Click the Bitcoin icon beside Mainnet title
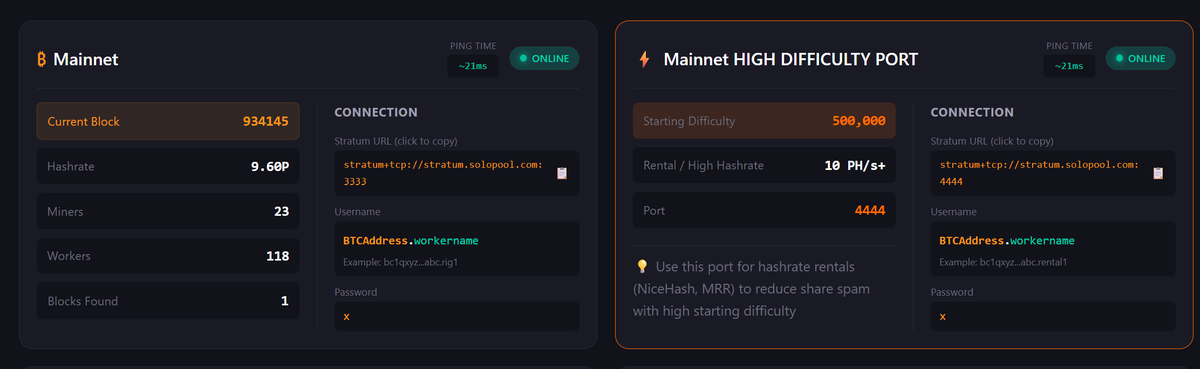This screenshot has width=1200, height=369. (42, 60)
